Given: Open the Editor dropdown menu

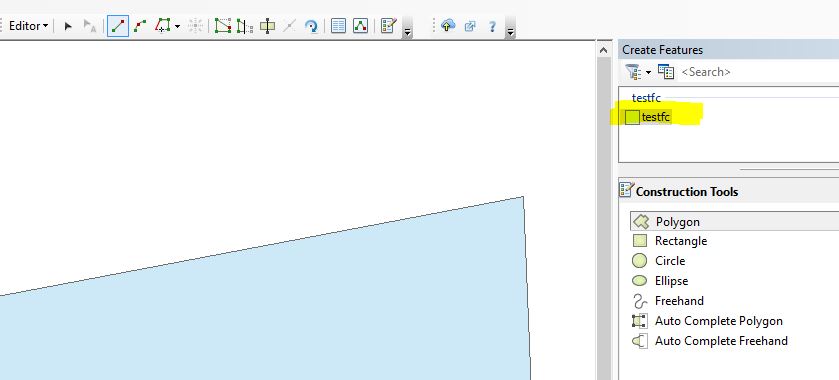Looking at the screenshot, I should (x=28, y=26).
